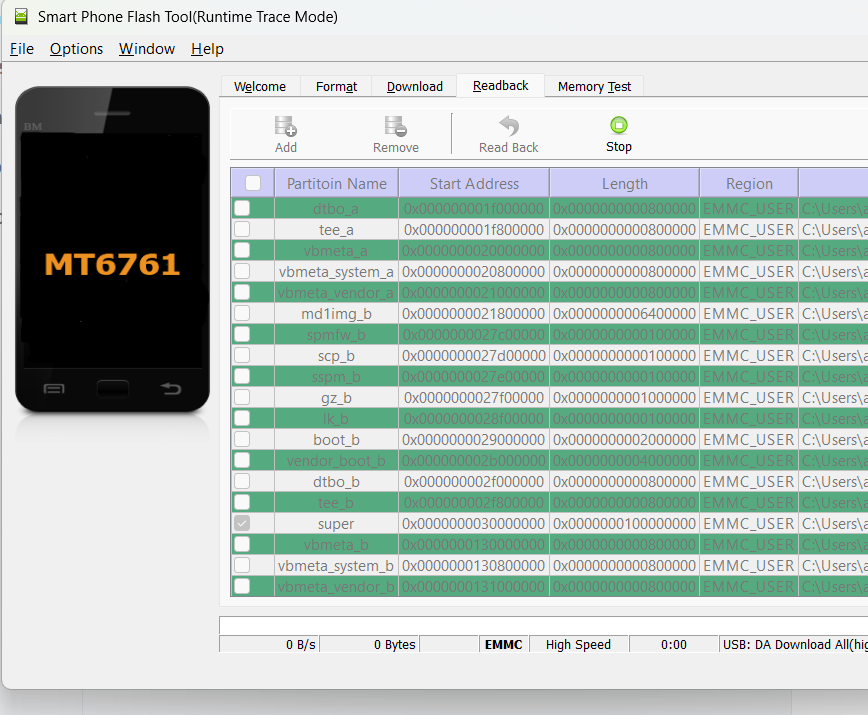Open the File menu
The height and width of the screenshot is (715, 868).
pos(22,49)
